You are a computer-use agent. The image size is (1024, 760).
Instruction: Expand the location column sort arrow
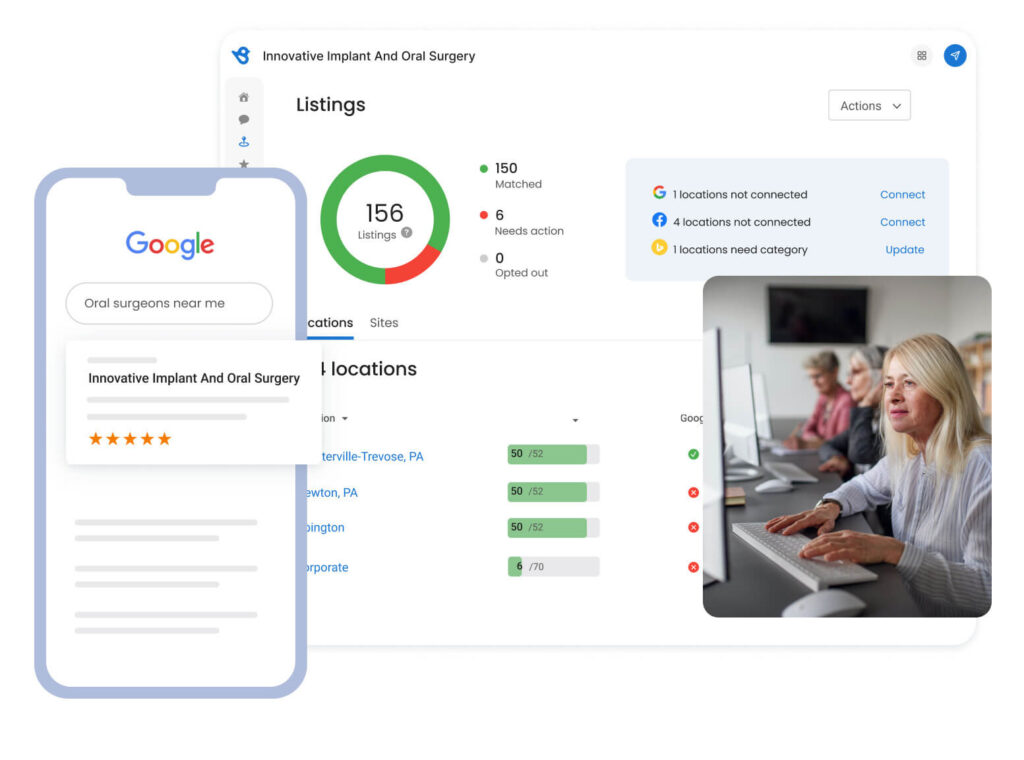345,419
